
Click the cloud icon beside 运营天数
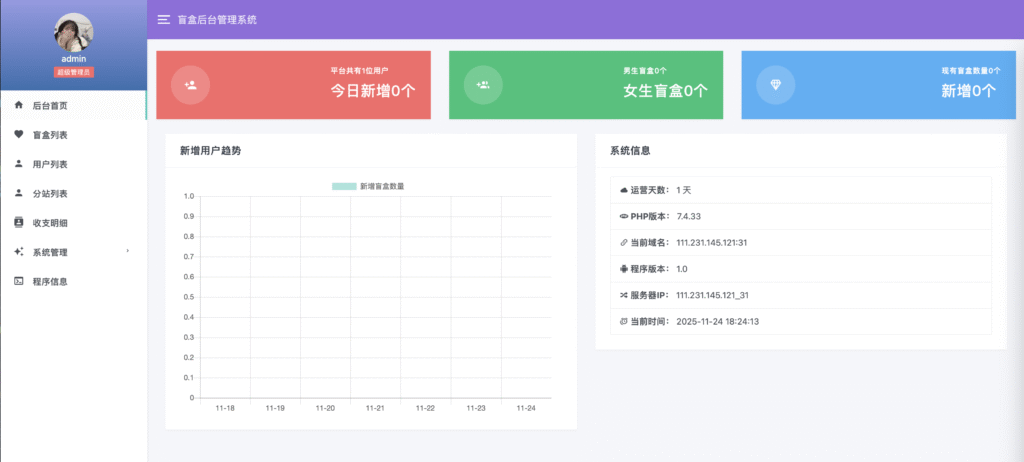tap(624, 190)
